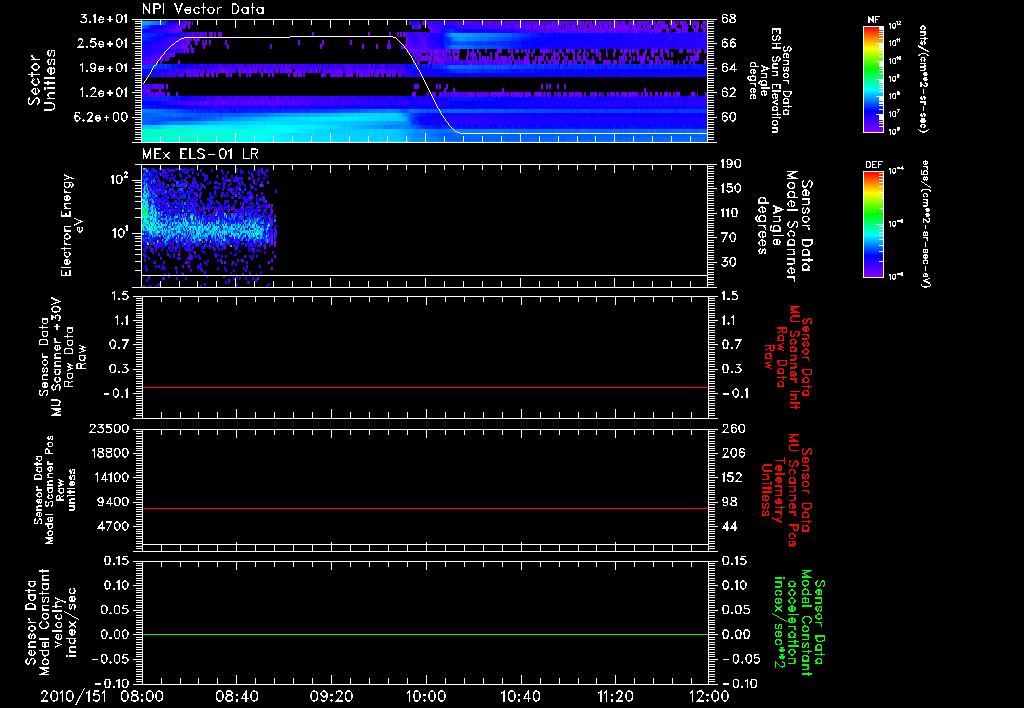This screenshot has width=1024, height=708.
Task: Click the 08:40 time axis label
Action: tap(236, 696)
